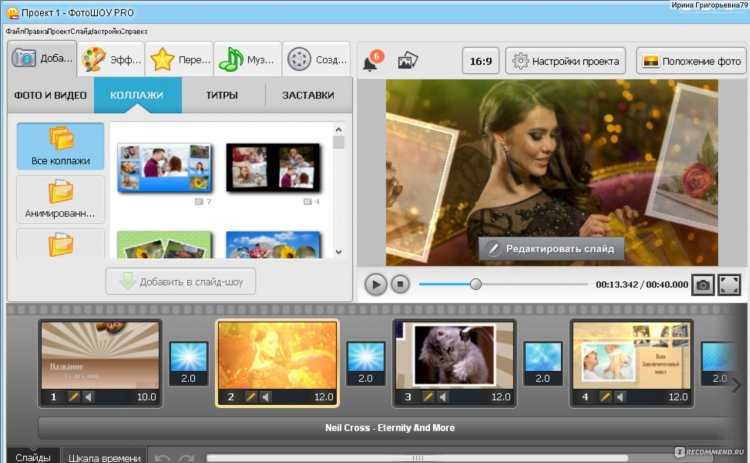Select the black four-photo collage template
Screen dimensions: 750x463
(273, 167)
